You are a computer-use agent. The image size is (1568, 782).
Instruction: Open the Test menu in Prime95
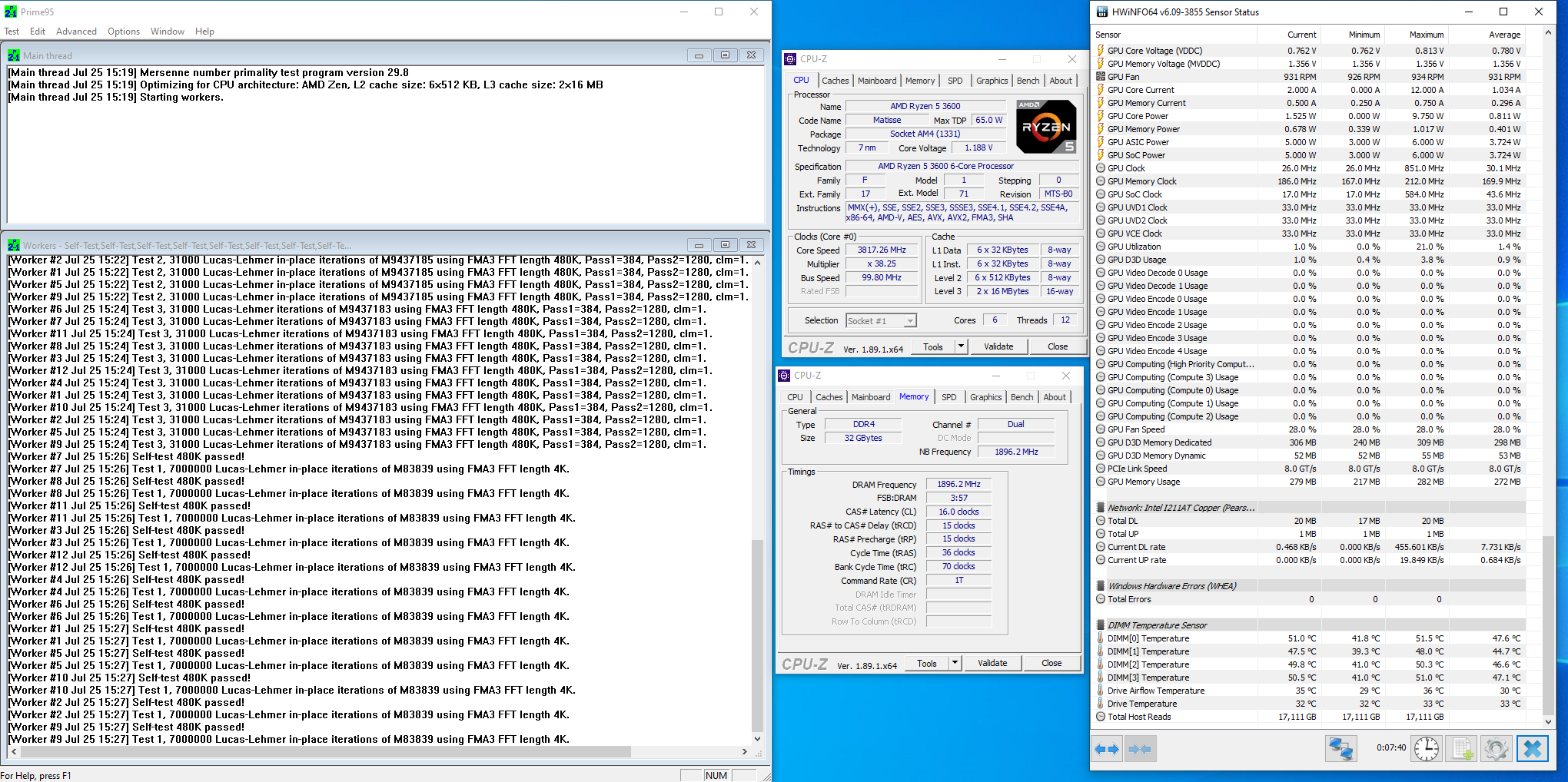click(12, 31)
